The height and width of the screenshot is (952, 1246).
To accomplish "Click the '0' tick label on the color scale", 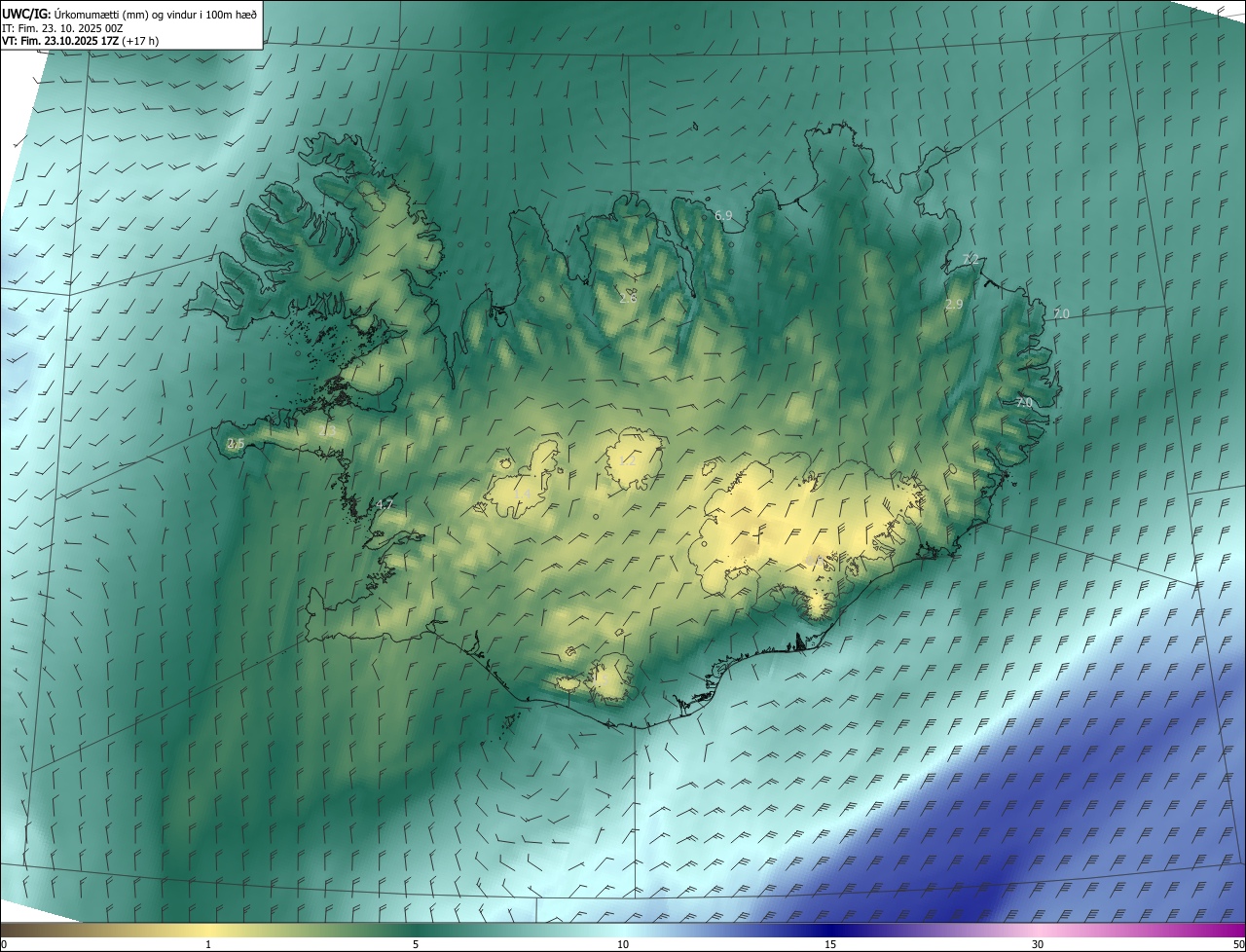I will click(x=3, y=945).
